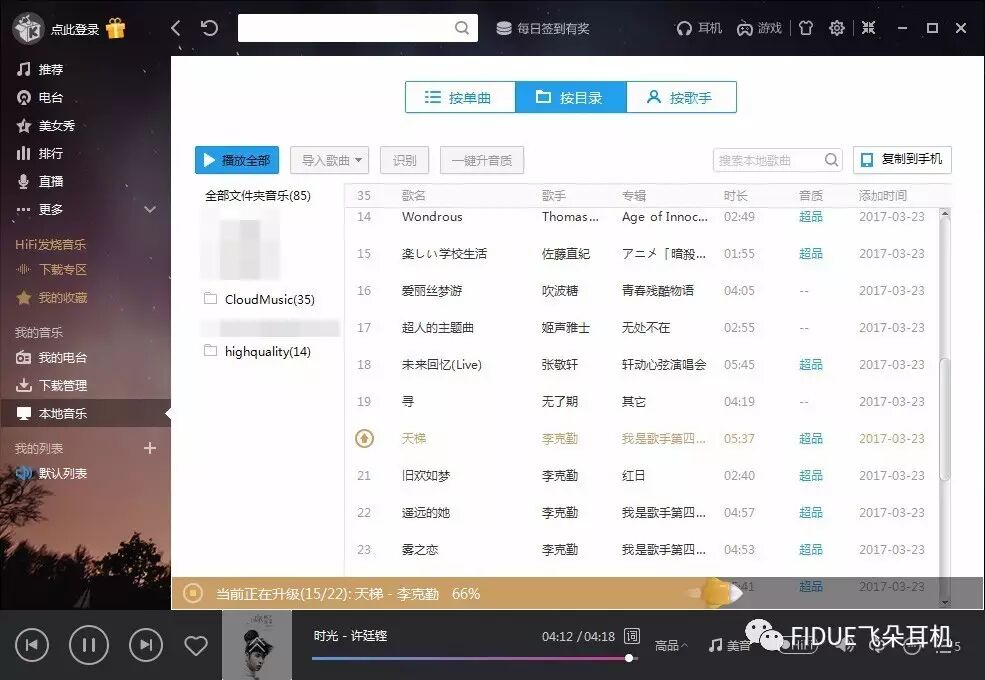Select the song 旧欢如梦
This screenshot has width=985, height=680.
(x=426, y=475)
